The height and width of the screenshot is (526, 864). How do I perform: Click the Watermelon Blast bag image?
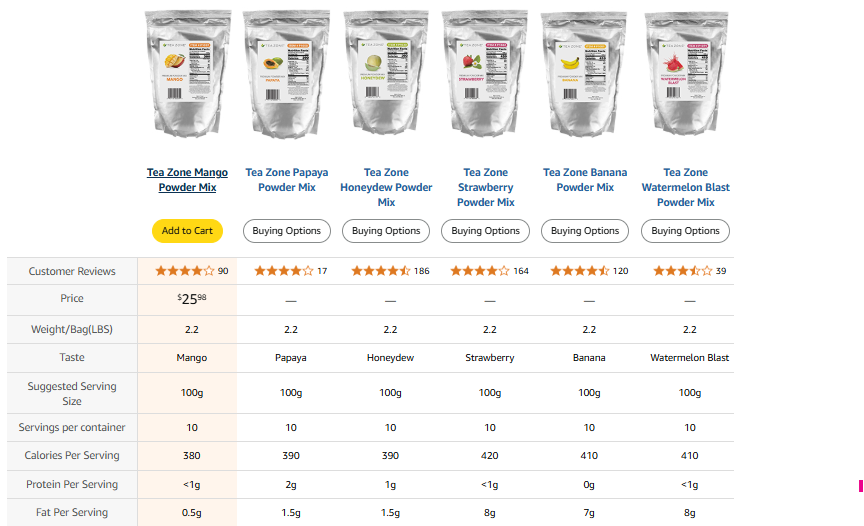686,75
